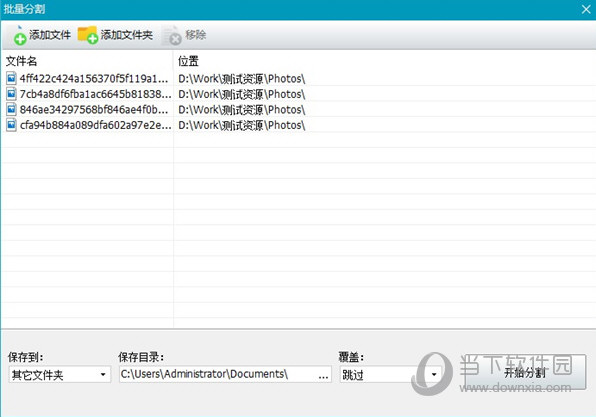Open the 保存到 dropdown showing 其它文件夹
Viewport: 596px width, 417px height.
[x=60, y=375]
